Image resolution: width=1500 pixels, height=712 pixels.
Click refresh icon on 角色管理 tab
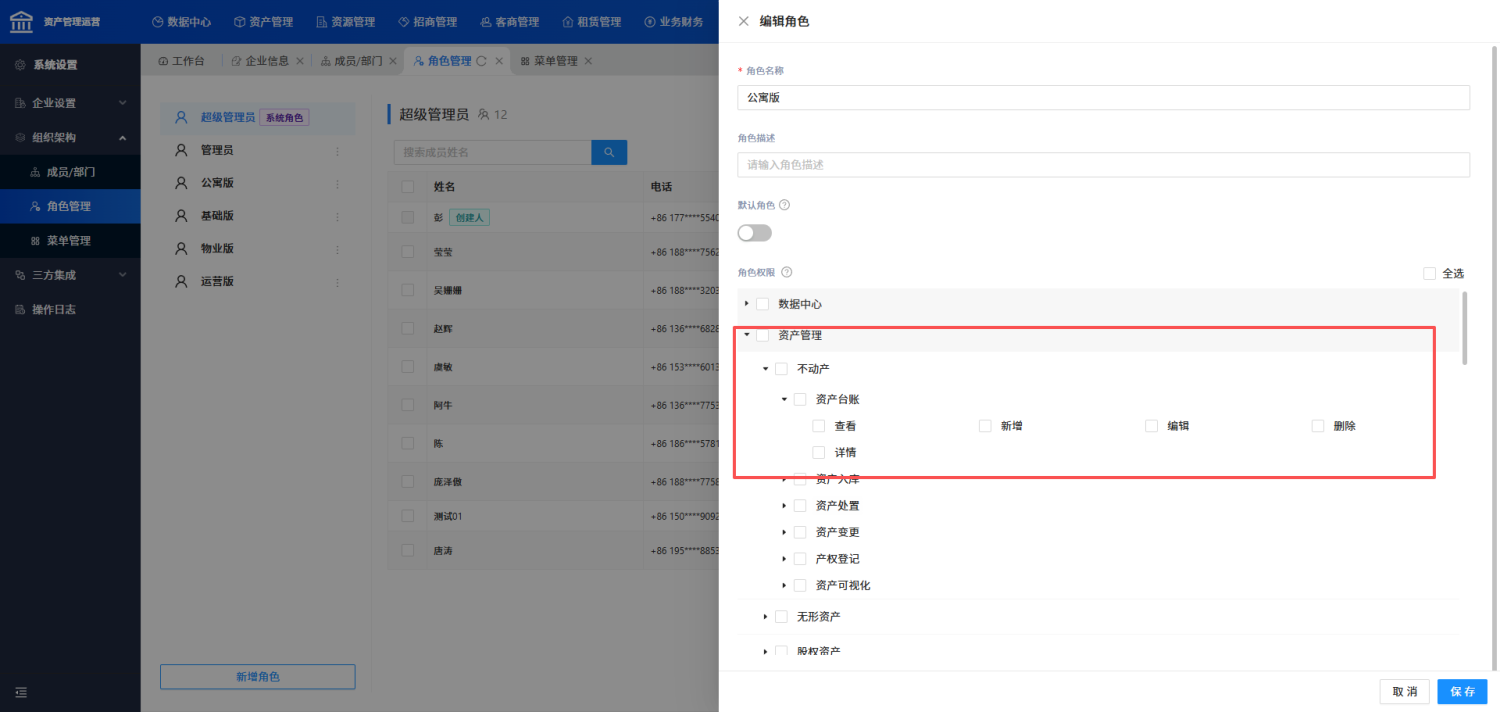click(481, 61)
